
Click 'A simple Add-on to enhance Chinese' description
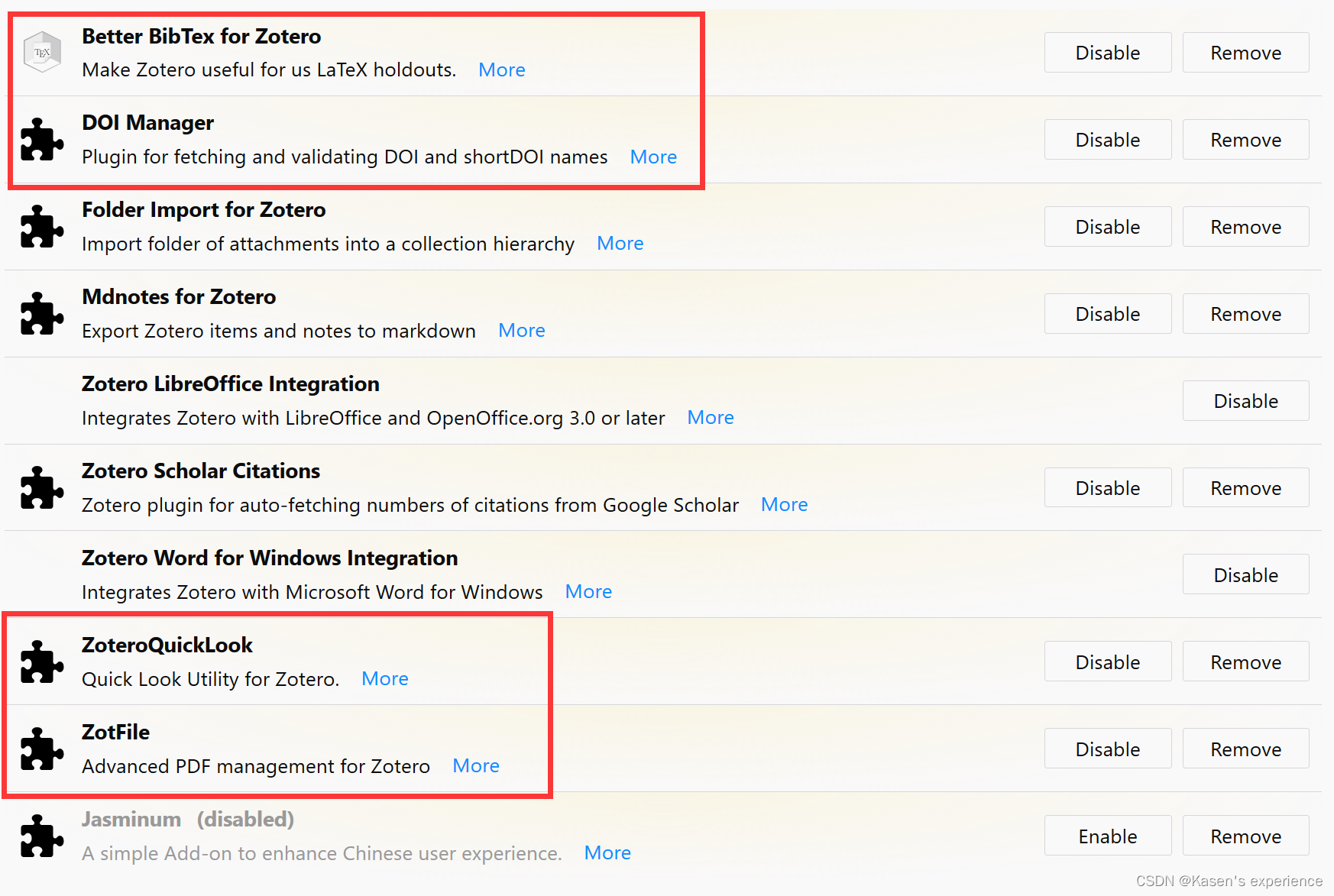coord(322,853)
